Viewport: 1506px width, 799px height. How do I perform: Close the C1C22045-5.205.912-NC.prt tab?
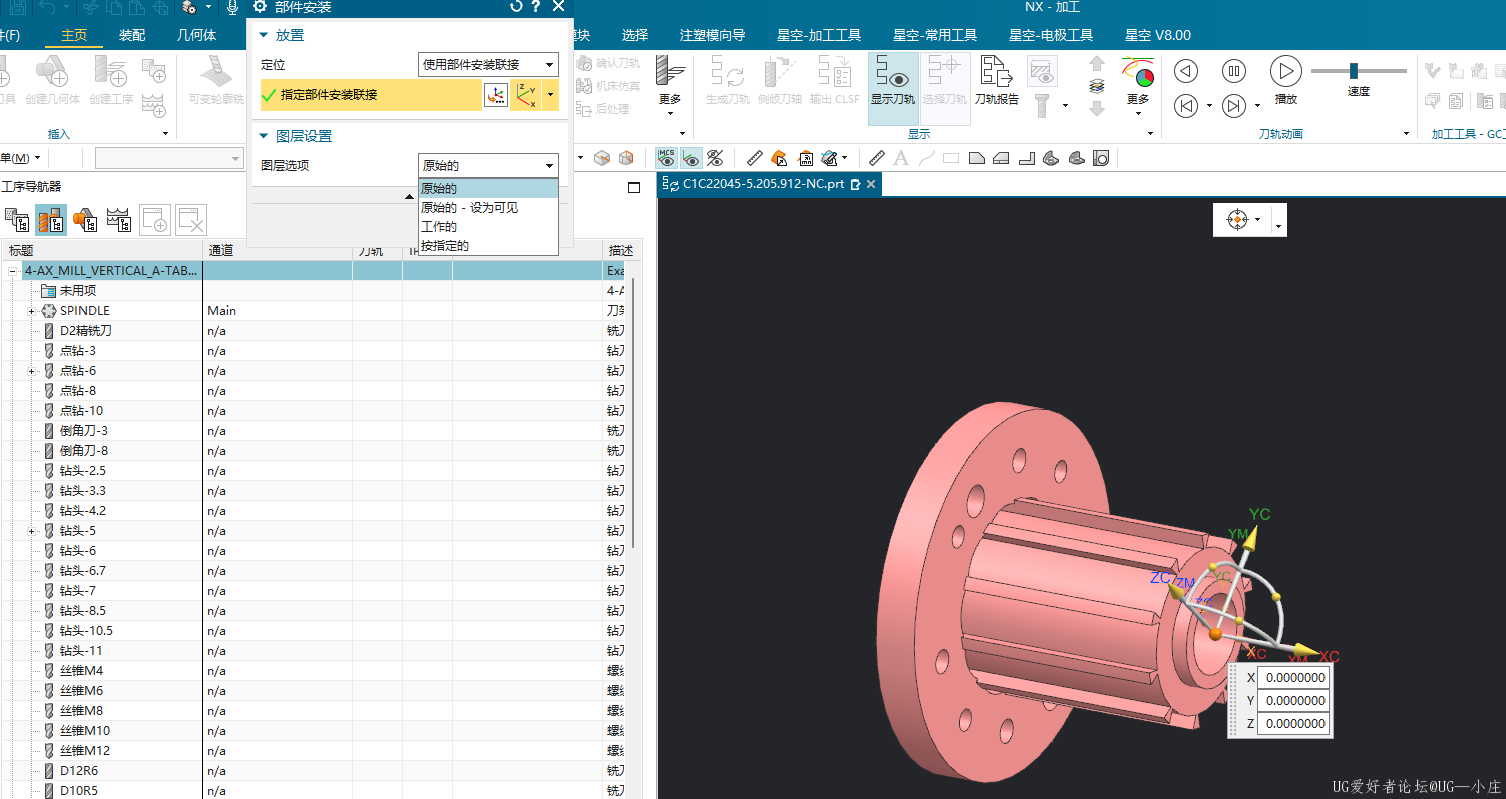pyautogui.click(x=871, y=184)
